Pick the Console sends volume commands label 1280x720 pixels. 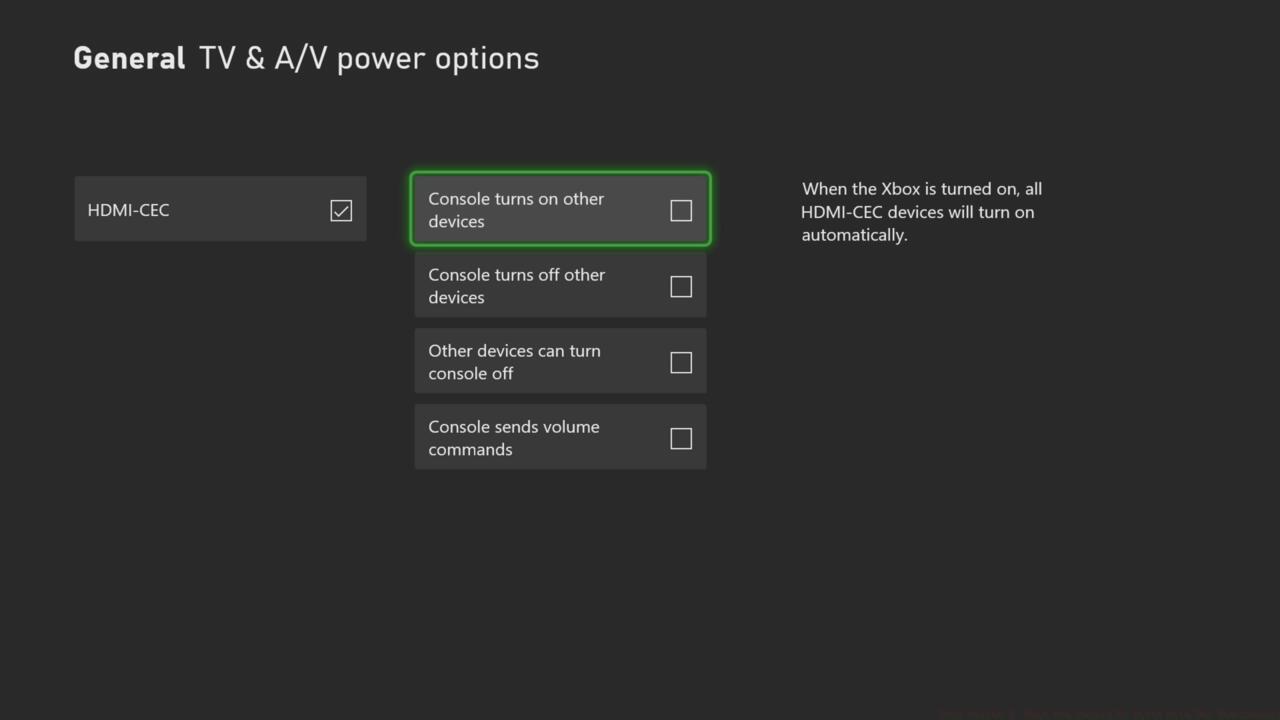coord(514,438)
